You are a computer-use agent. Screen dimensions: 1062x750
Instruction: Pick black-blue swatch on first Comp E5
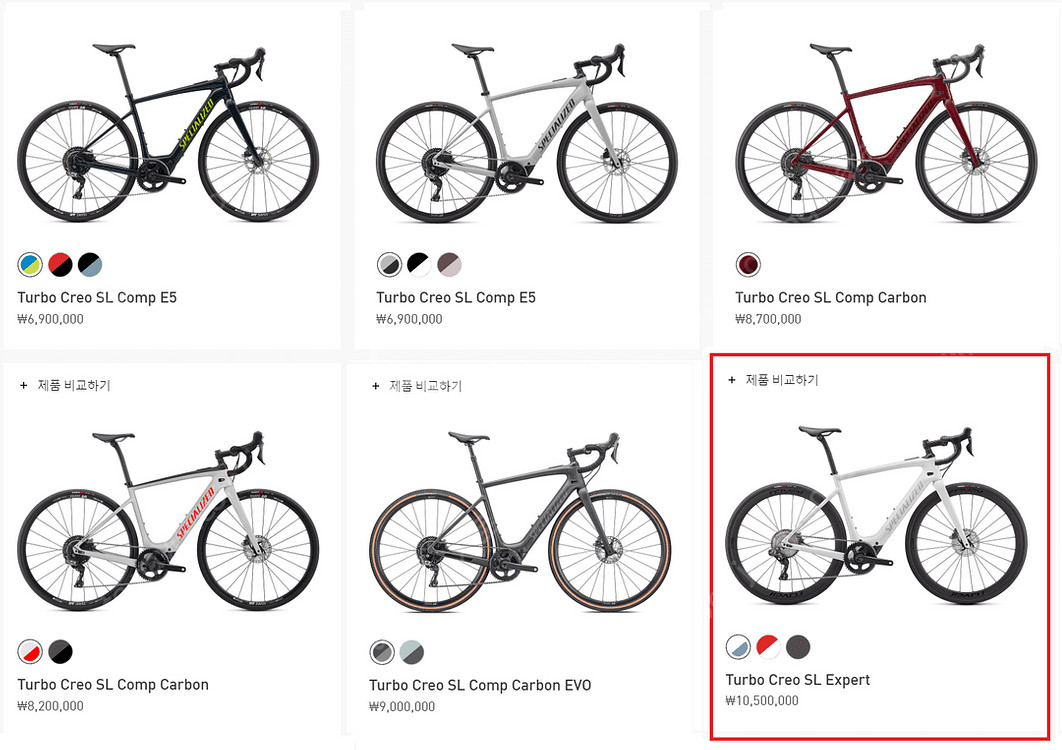(90, 264)
